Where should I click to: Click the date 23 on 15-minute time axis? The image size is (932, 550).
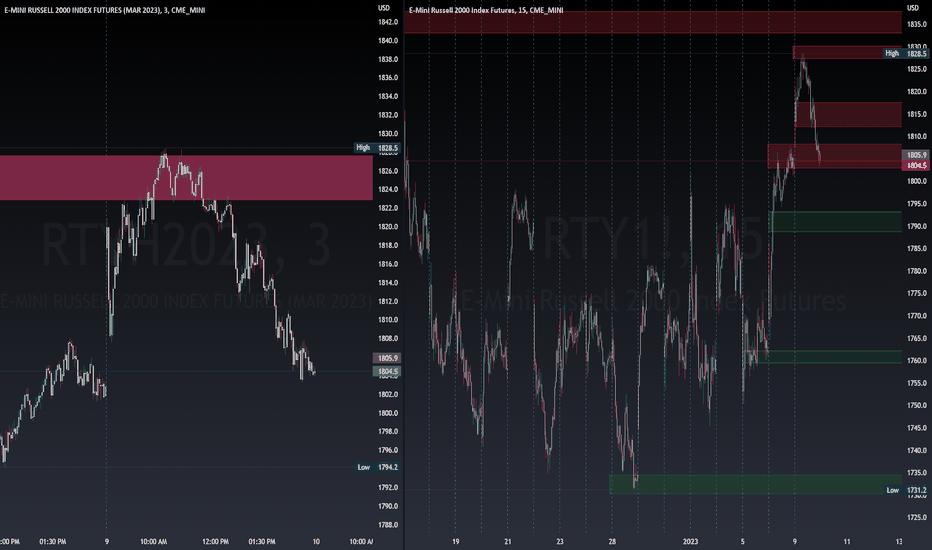point(560,542)
